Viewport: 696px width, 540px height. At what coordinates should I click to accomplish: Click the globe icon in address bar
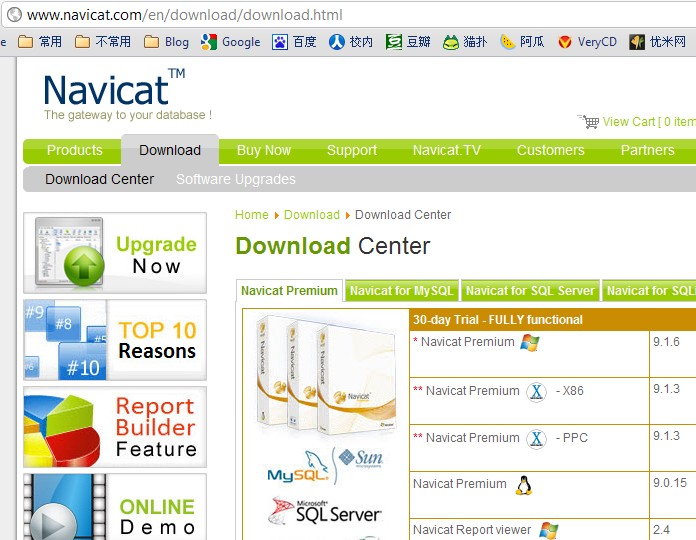pyautogui.click(x=15, y=15)
